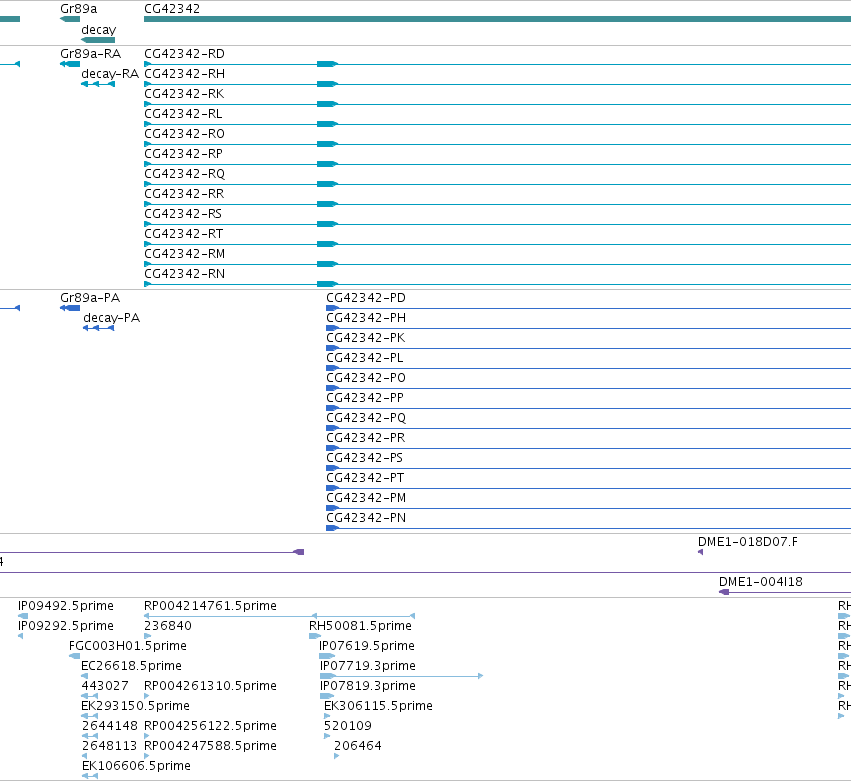851x781 pixels.
Task: Select transcript CG42342-RR
Action: [x=185, y=194]
